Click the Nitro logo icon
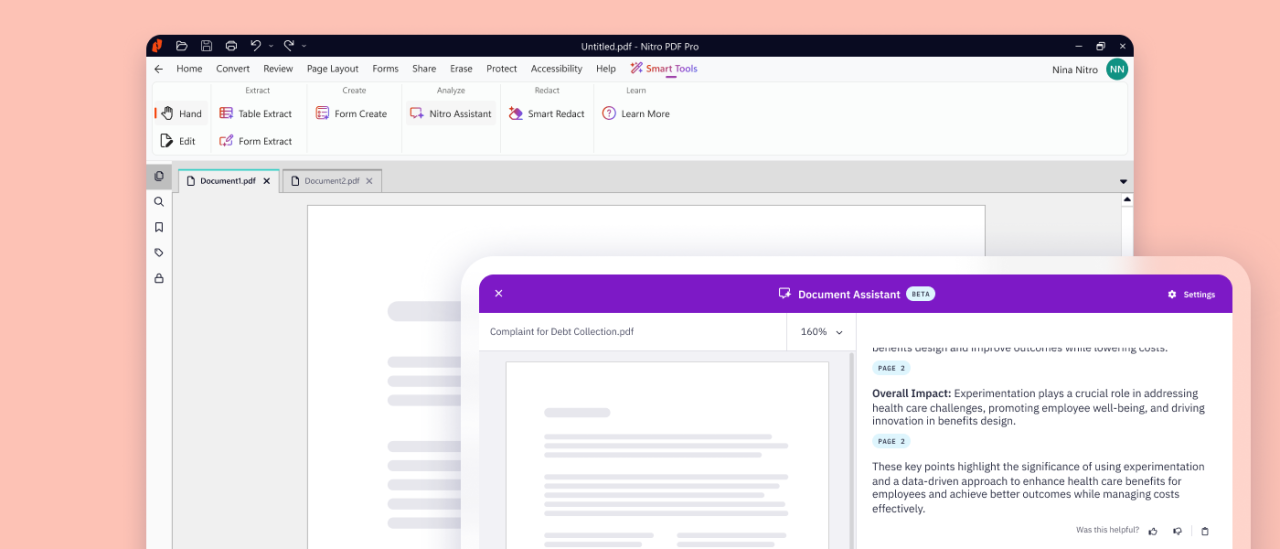The image size is (1280, 549). [x=157, y=46]
